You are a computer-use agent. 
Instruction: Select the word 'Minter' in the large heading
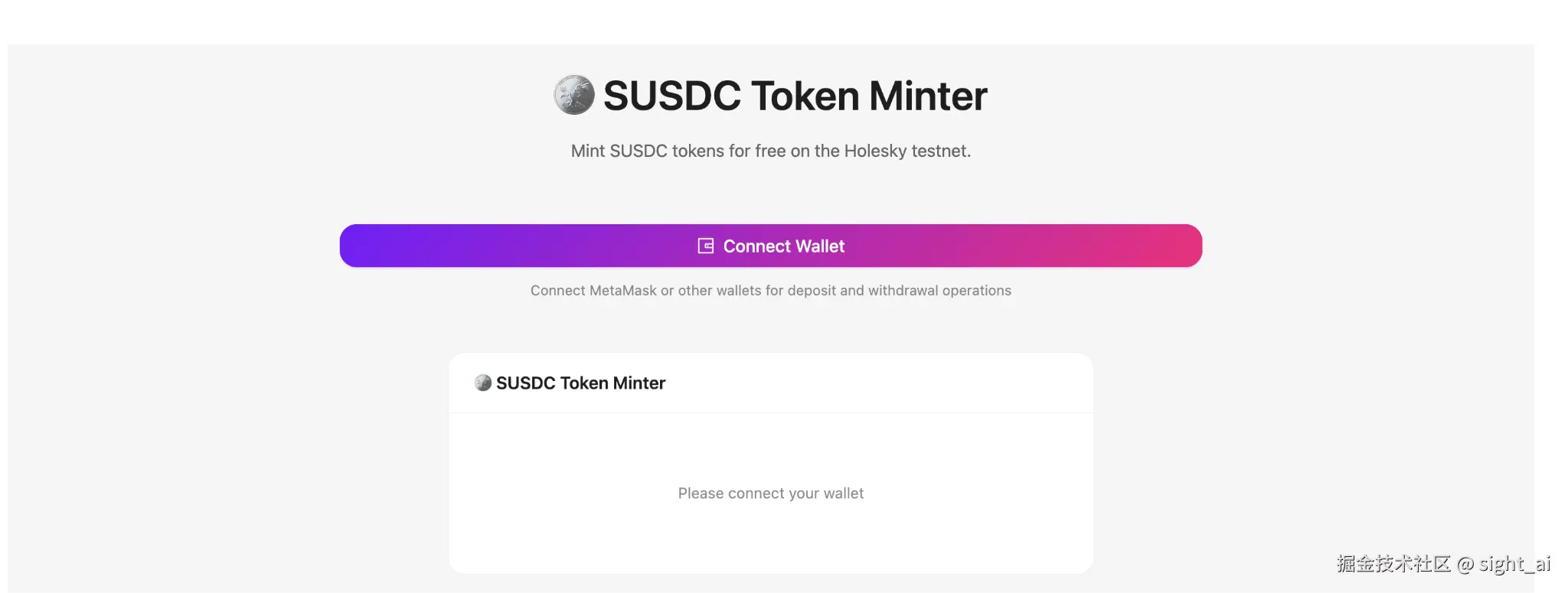pyautogui.click(x=928, y=96)
